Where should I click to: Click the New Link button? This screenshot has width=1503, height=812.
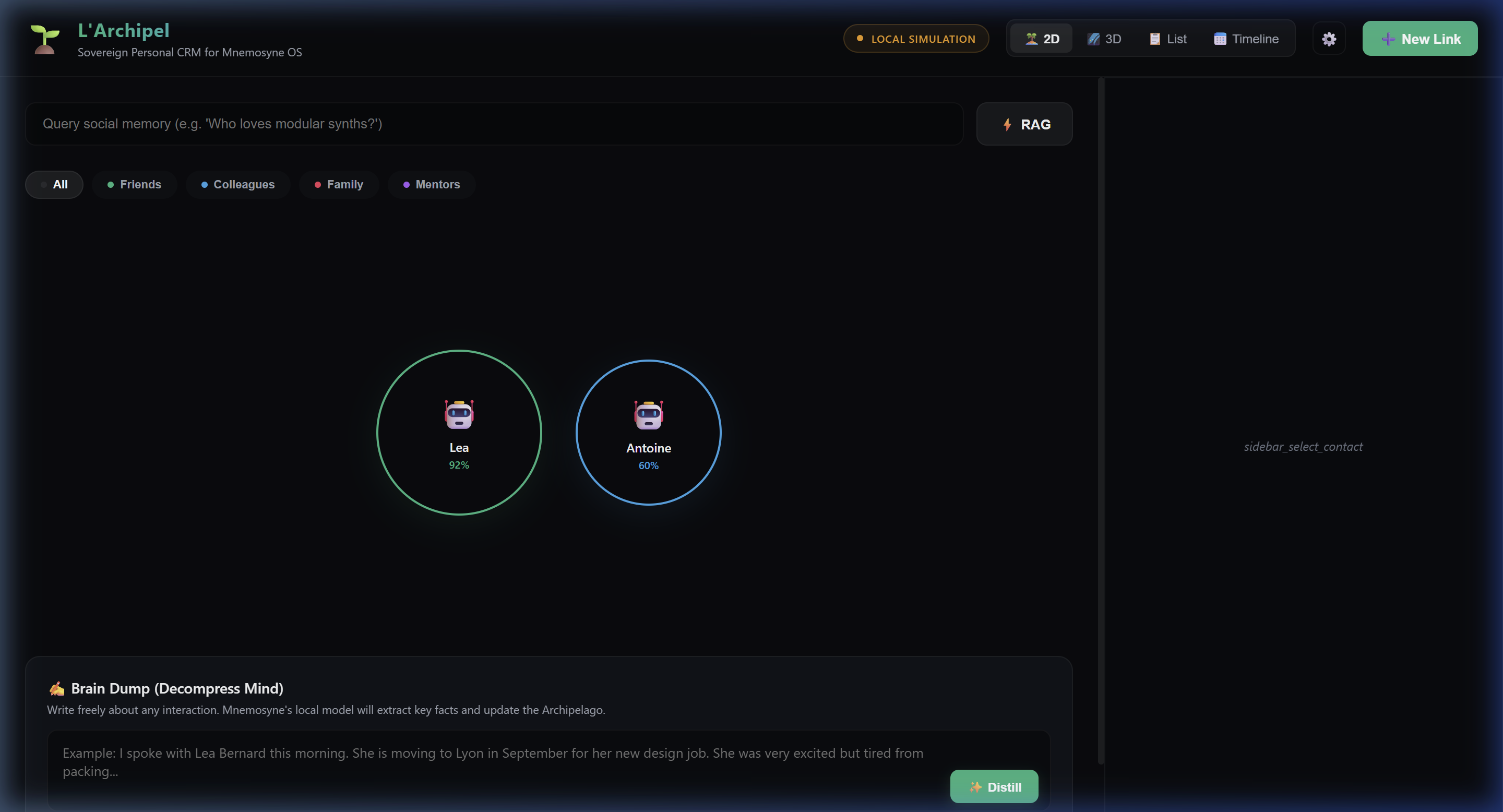tap(1419, 39)
